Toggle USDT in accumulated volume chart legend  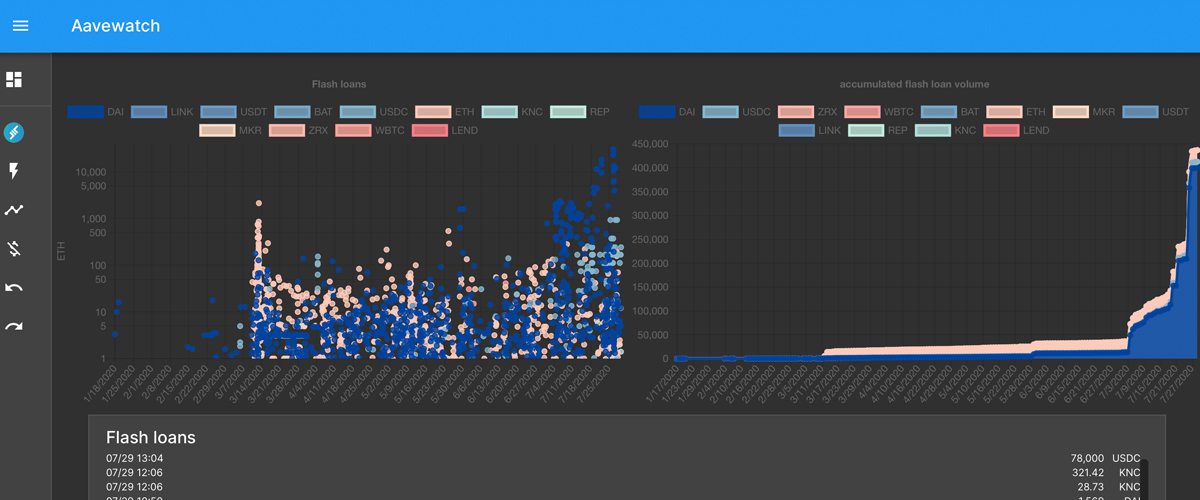(x=1155, y=112)
